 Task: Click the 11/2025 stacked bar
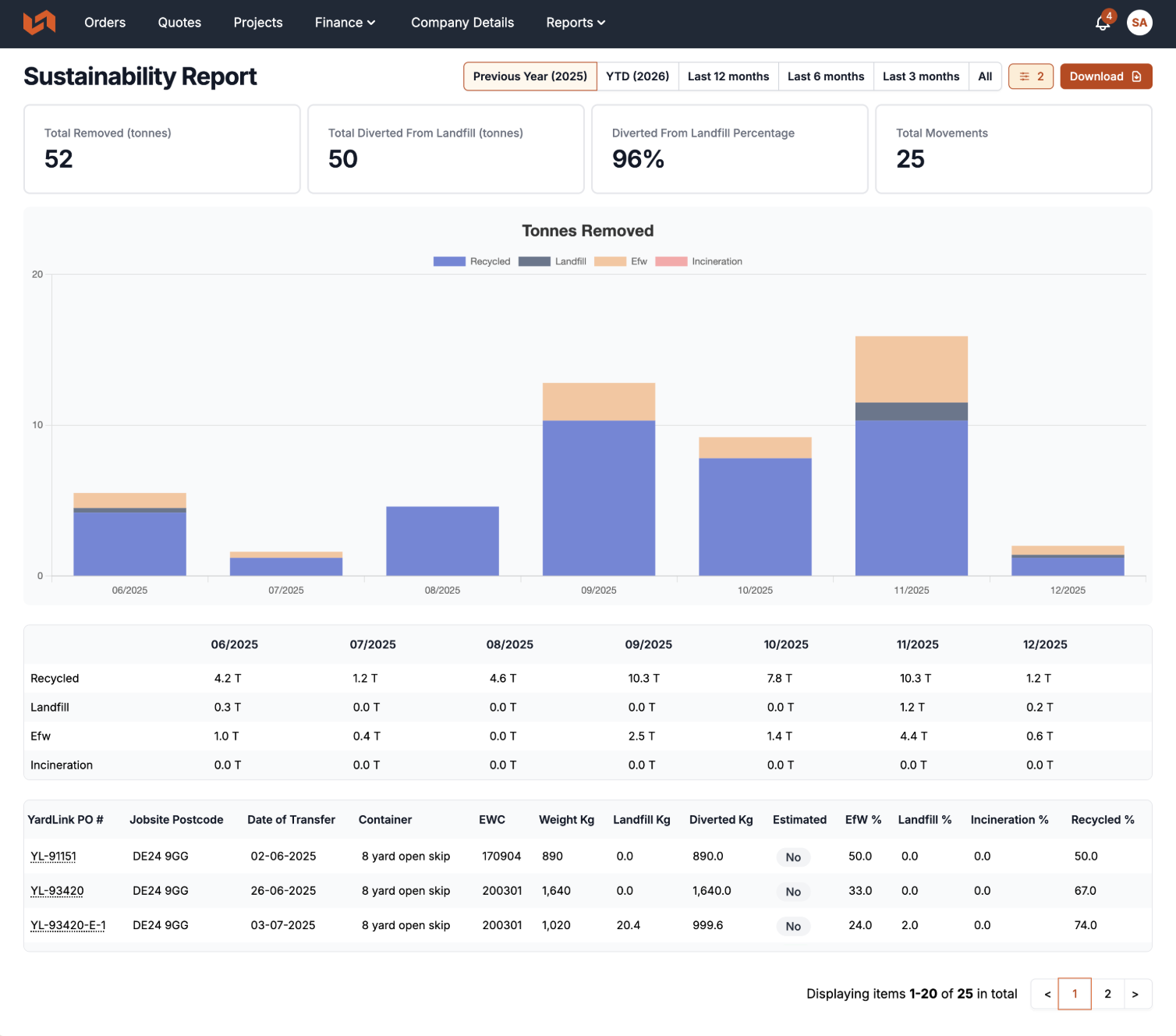pos(912,456)
